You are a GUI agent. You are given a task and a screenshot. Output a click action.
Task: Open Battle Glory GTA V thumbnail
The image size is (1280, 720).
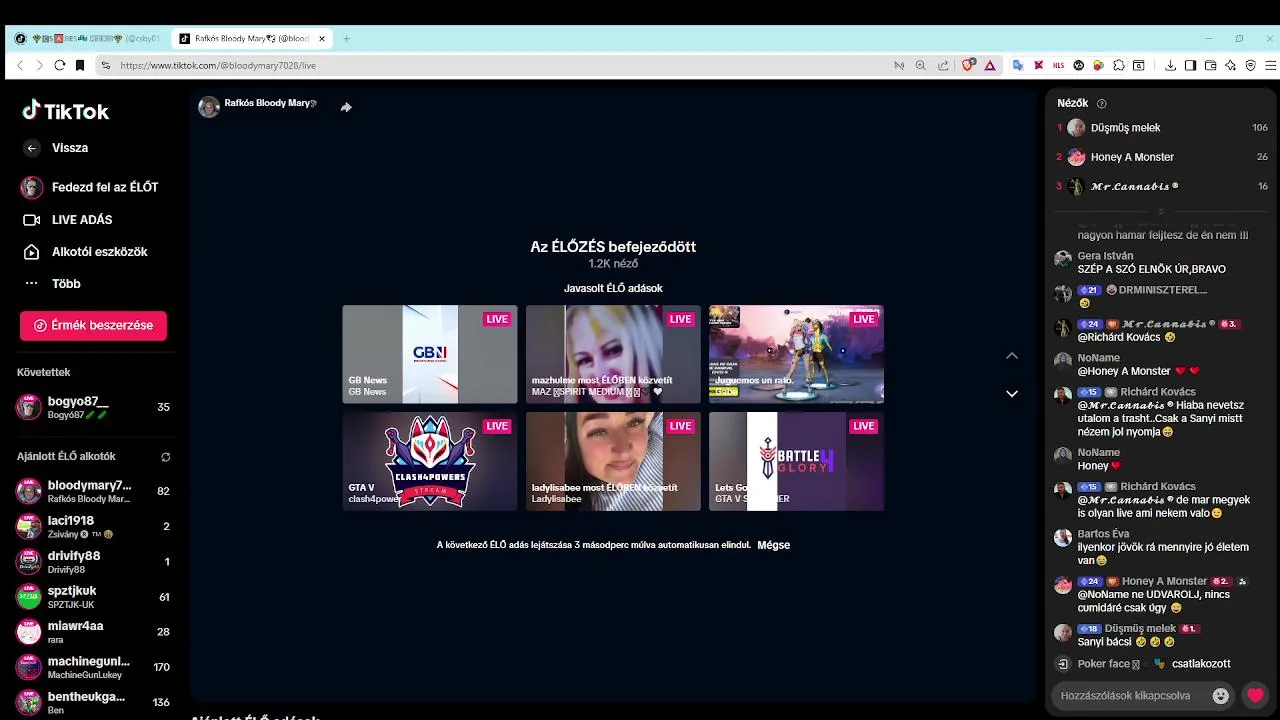coord(796,461)
